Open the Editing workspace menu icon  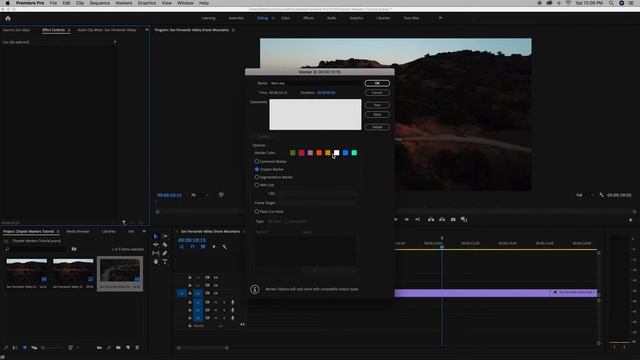click(x=273, y=18)
